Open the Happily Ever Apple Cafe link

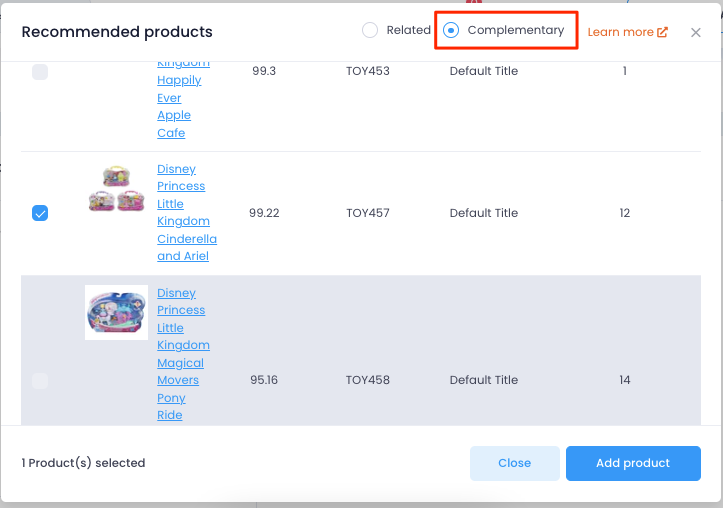pyautogui.click(x=183, y=98)
